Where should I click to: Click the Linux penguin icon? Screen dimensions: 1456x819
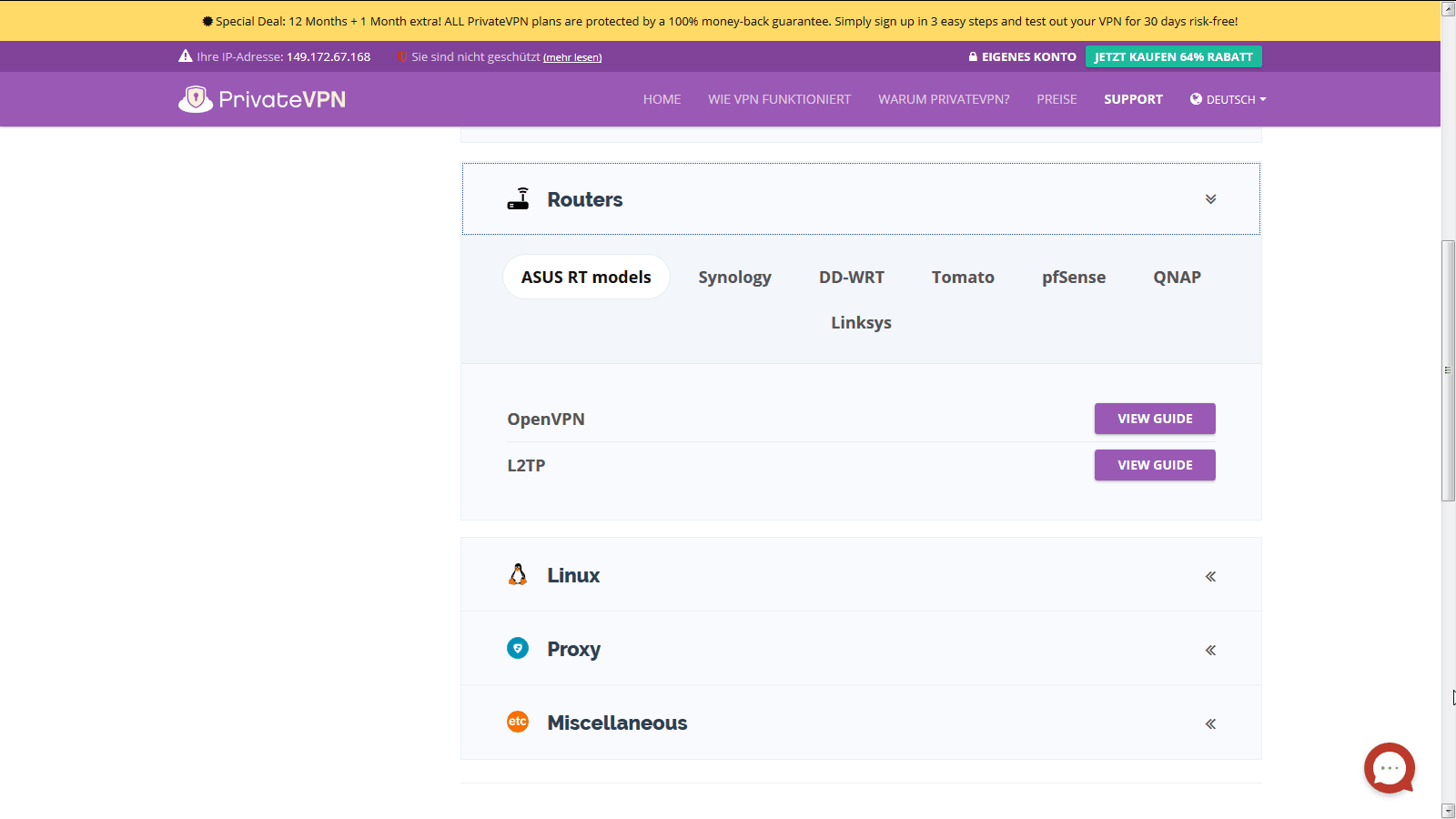tap(518, 574)
